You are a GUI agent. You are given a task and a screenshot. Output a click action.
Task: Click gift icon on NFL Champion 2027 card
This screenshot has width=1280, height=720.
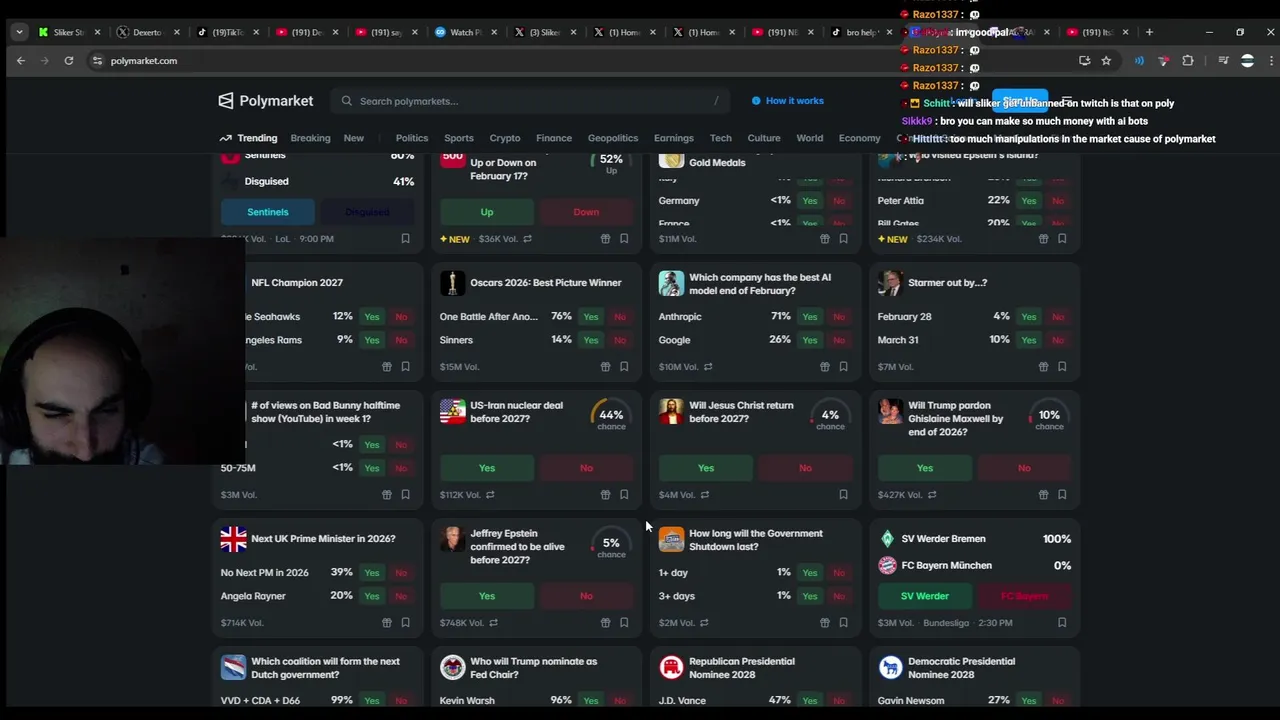386,367
